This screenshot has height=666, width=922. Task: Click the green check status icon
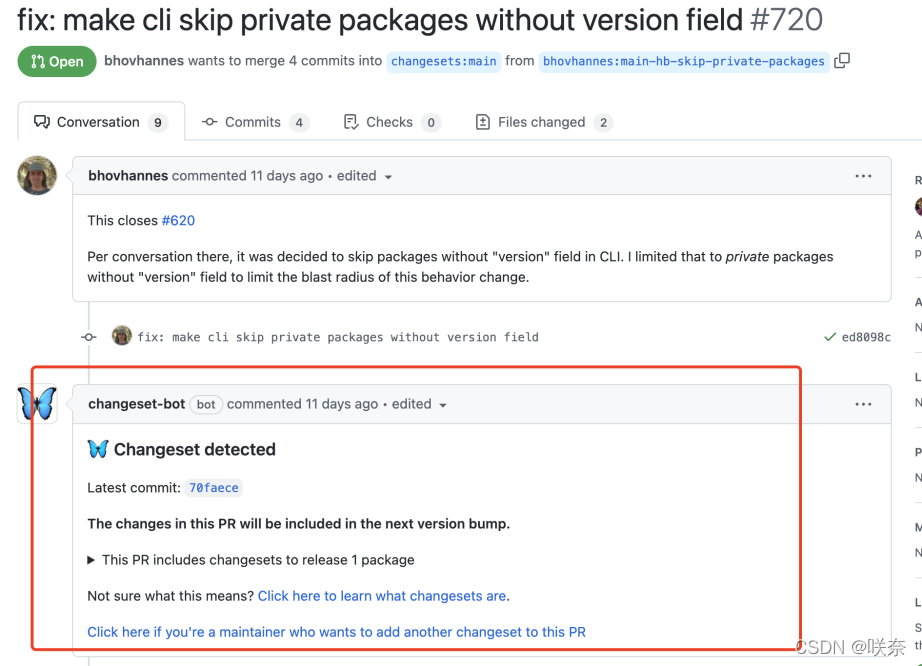pyautogui.click(x=830, y=337)
